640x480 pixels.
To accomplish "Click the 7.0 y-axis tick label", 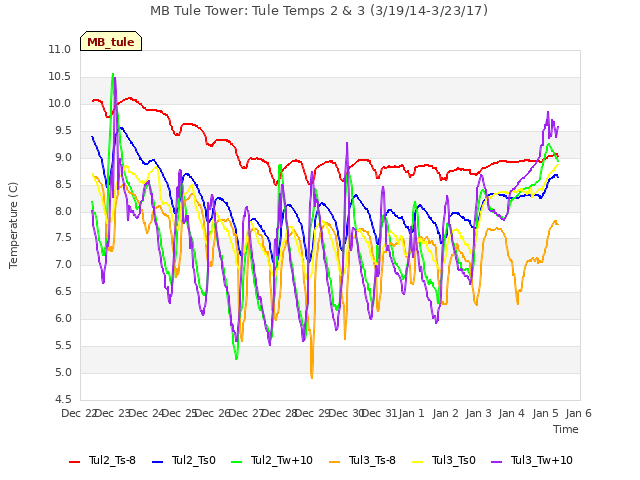I will [63, 264].
